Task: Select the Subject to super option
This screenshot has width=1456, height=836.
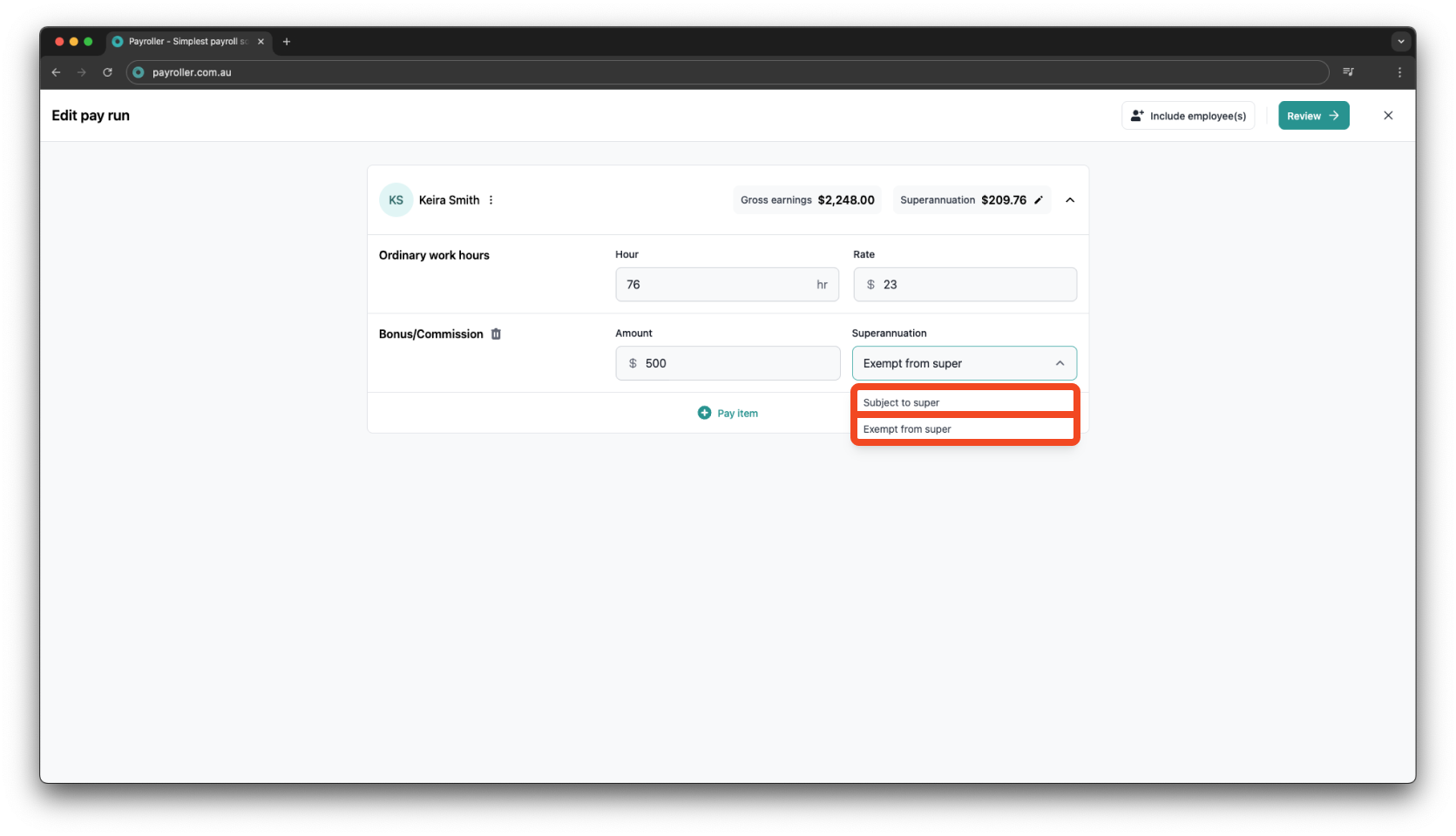Action: 964,401
